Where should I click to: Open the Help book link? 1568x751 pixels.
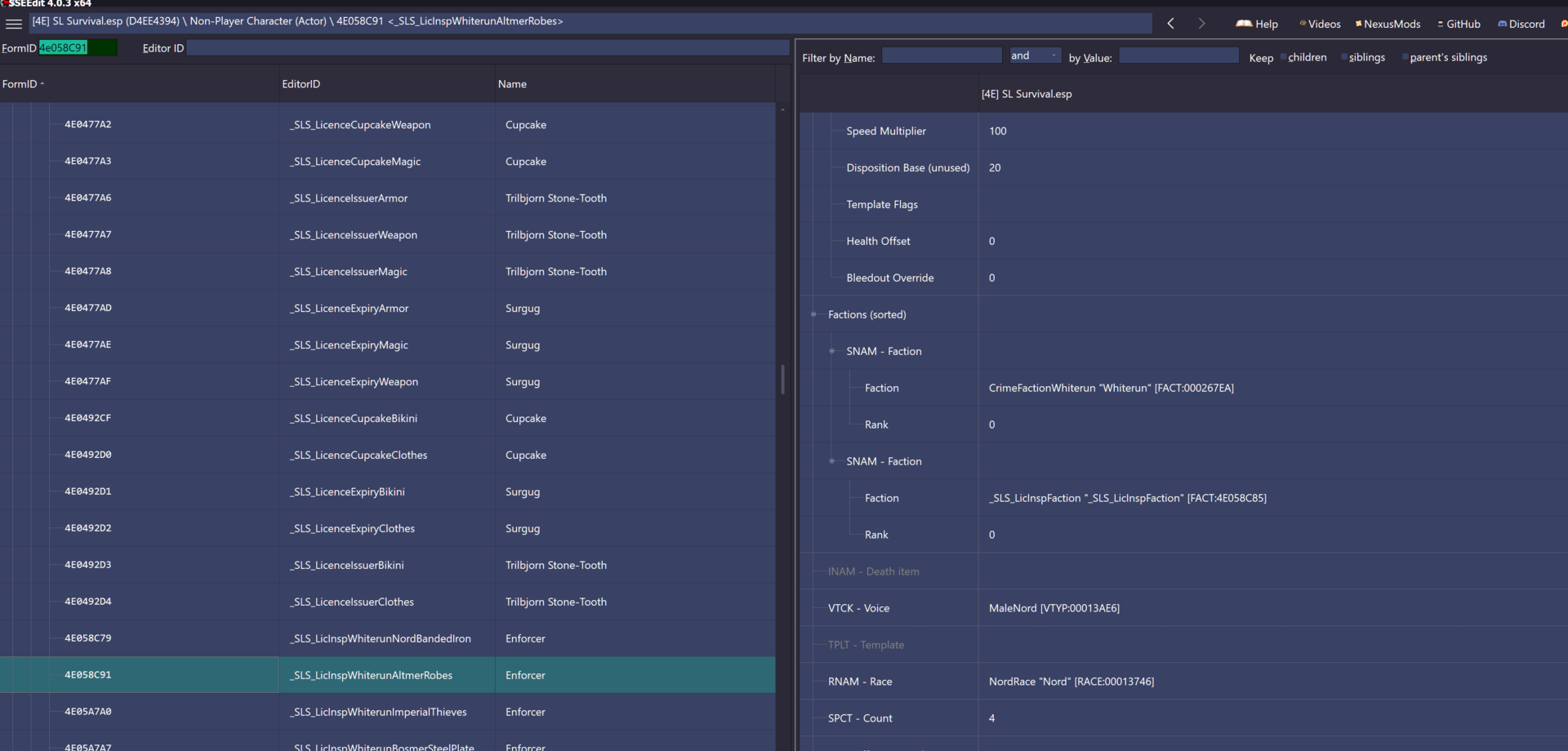tap(1257, 24)
